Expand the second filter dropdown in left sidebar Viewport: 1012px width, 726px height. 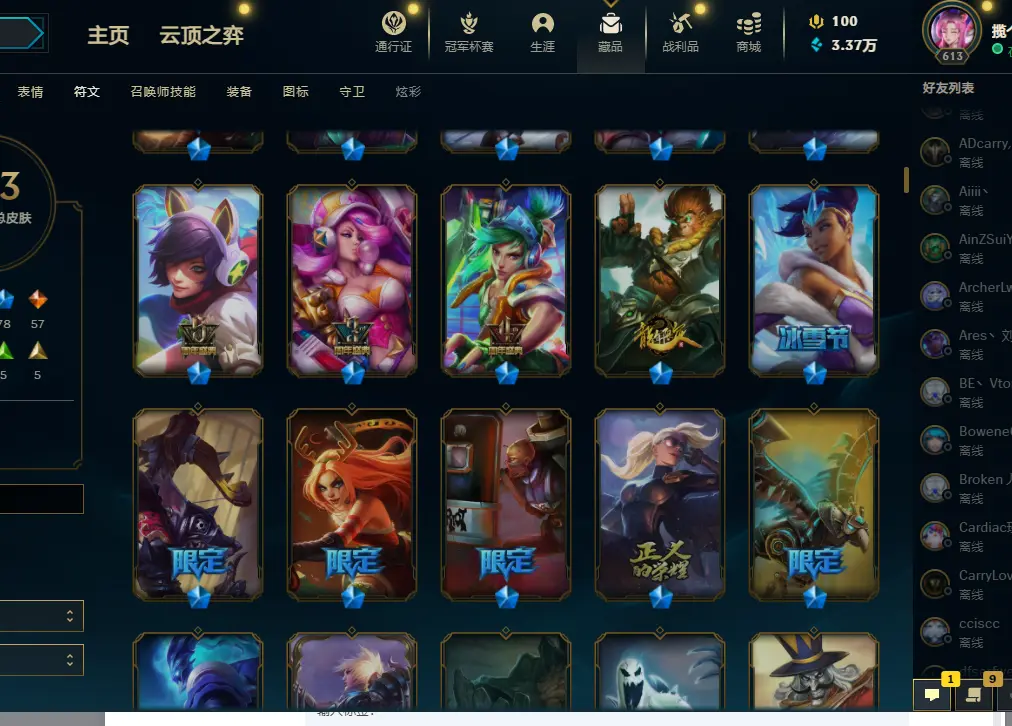(41, 660)
